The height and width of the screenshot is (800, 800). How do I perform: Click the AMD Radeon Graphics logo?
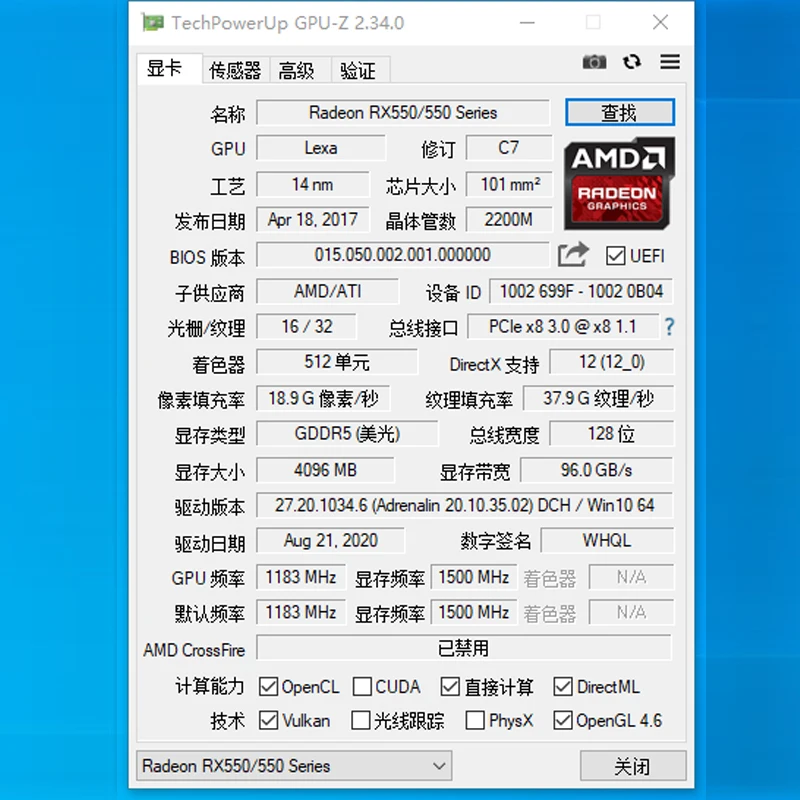pyautogui.click(x=619, y=183)
